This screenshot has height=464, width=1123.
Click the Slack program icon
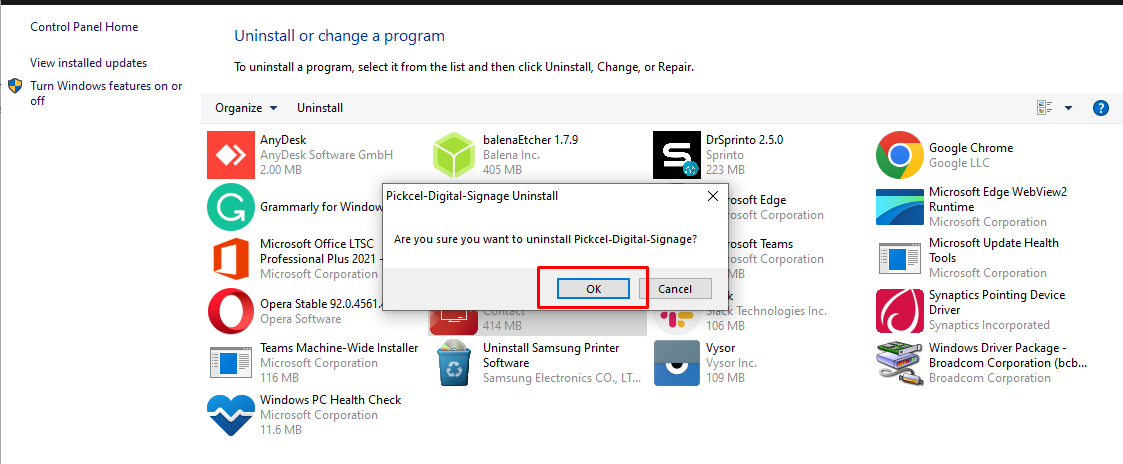677,319
